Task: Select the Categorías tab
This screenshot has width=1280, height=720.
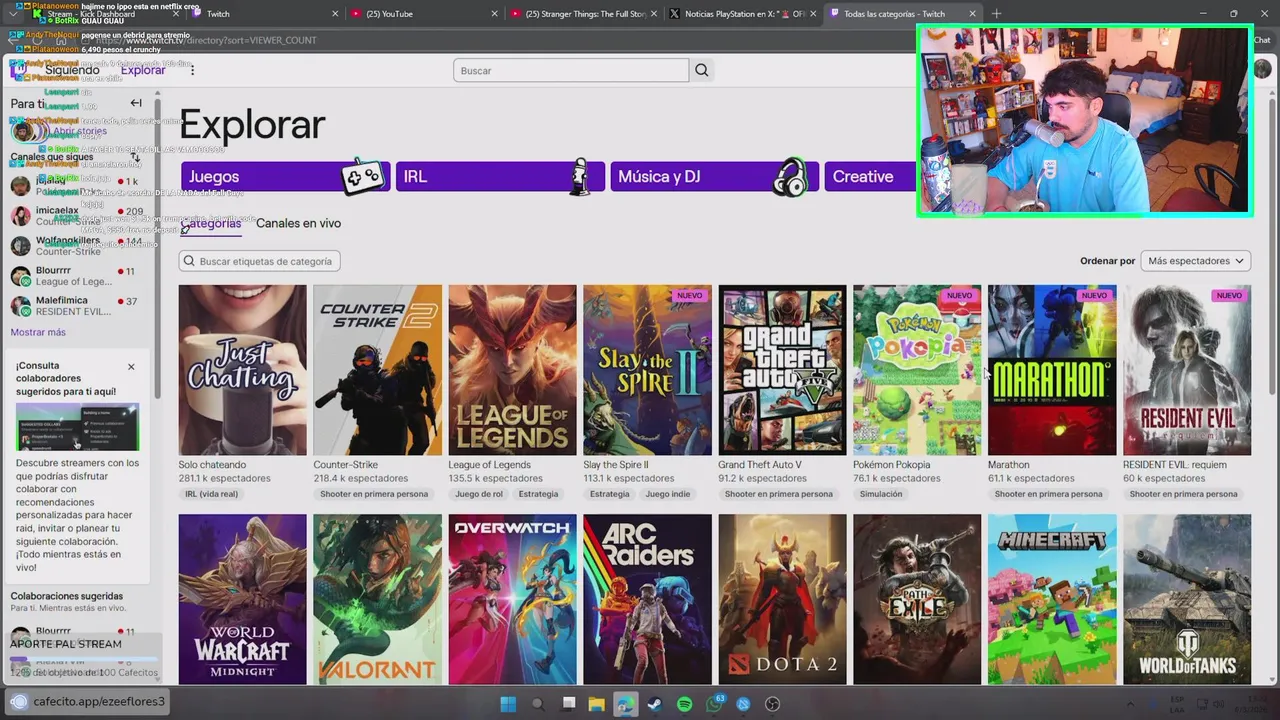Action: tap(211, 224)
